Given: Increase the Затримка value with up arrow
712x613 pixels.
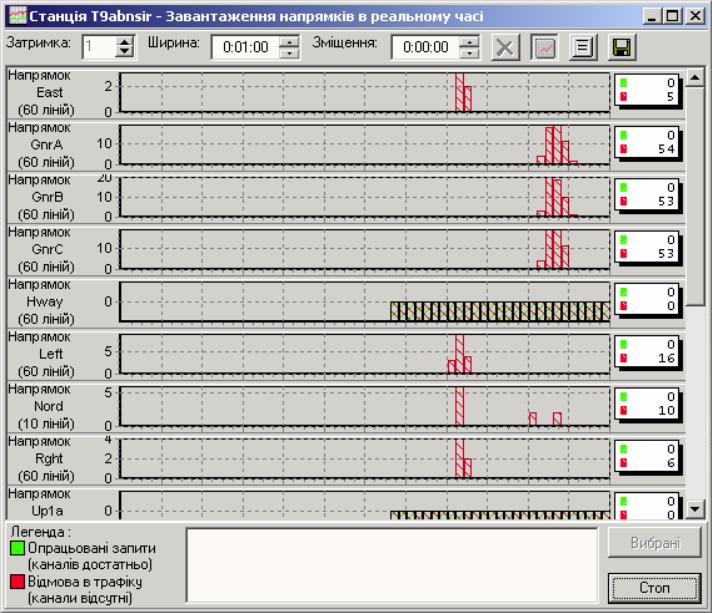Looking at the screenshot, I should tap(124, 42).
